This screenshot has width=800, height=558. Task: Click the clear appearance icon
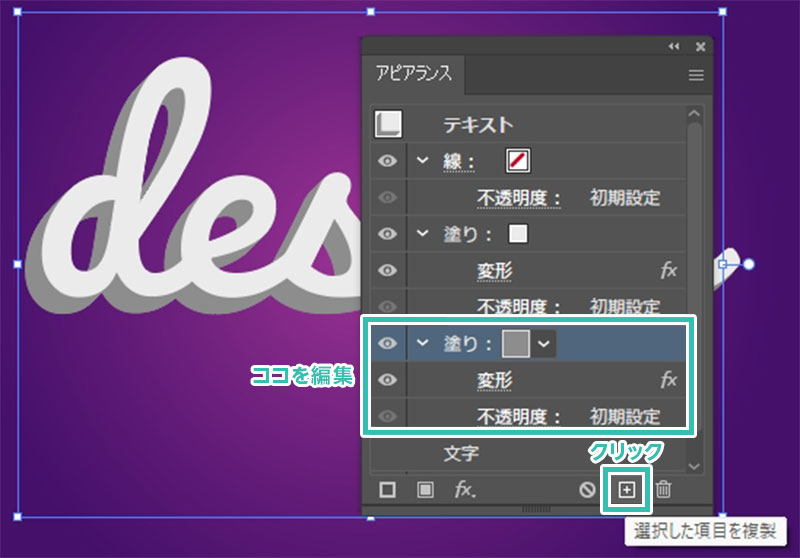tap(587, 490)
